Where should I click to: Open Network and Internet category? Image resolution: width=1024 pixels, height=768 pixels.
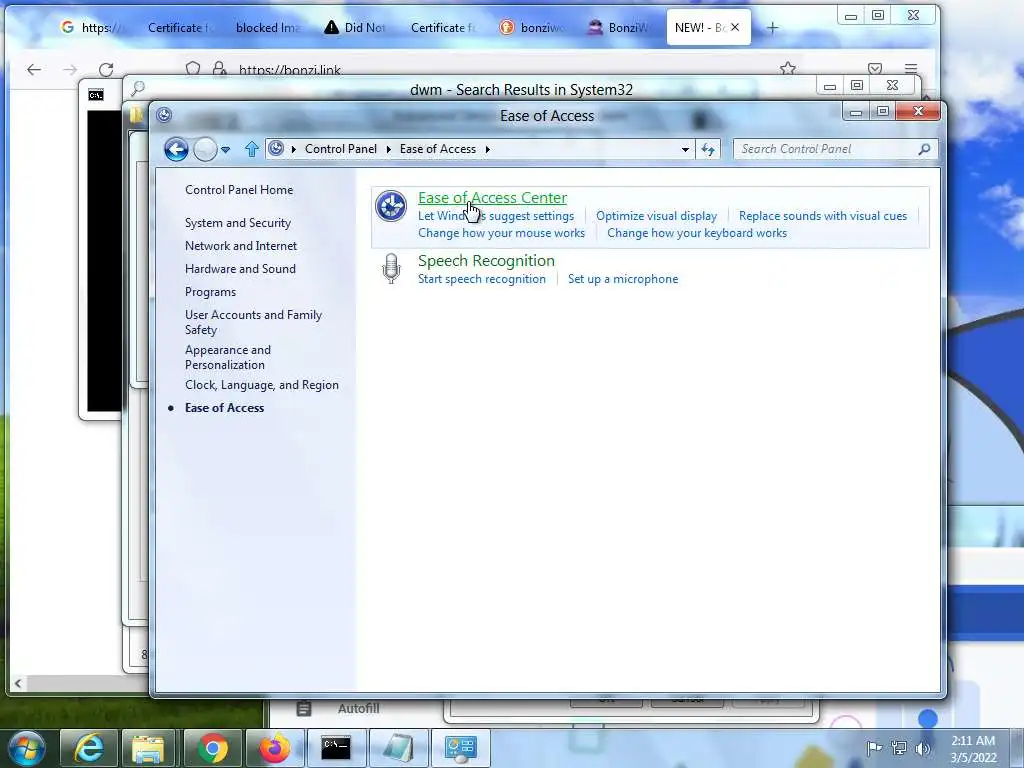tap(241, 246)
